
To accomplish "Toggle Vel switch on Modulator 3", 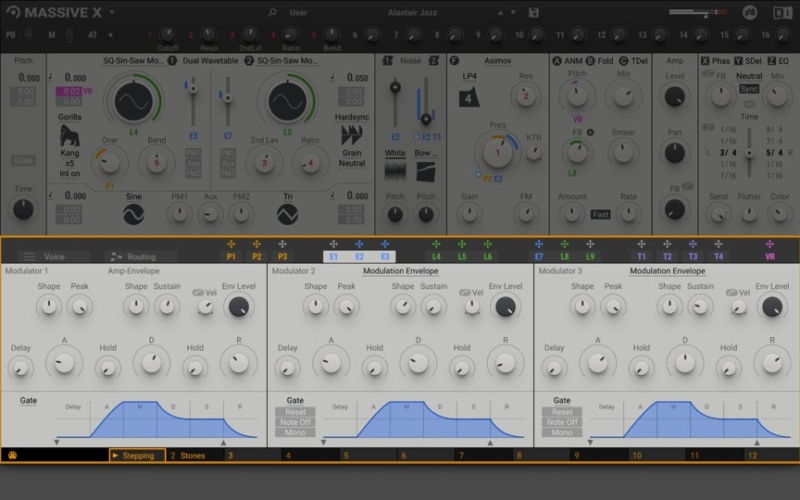I will (731, 293).
